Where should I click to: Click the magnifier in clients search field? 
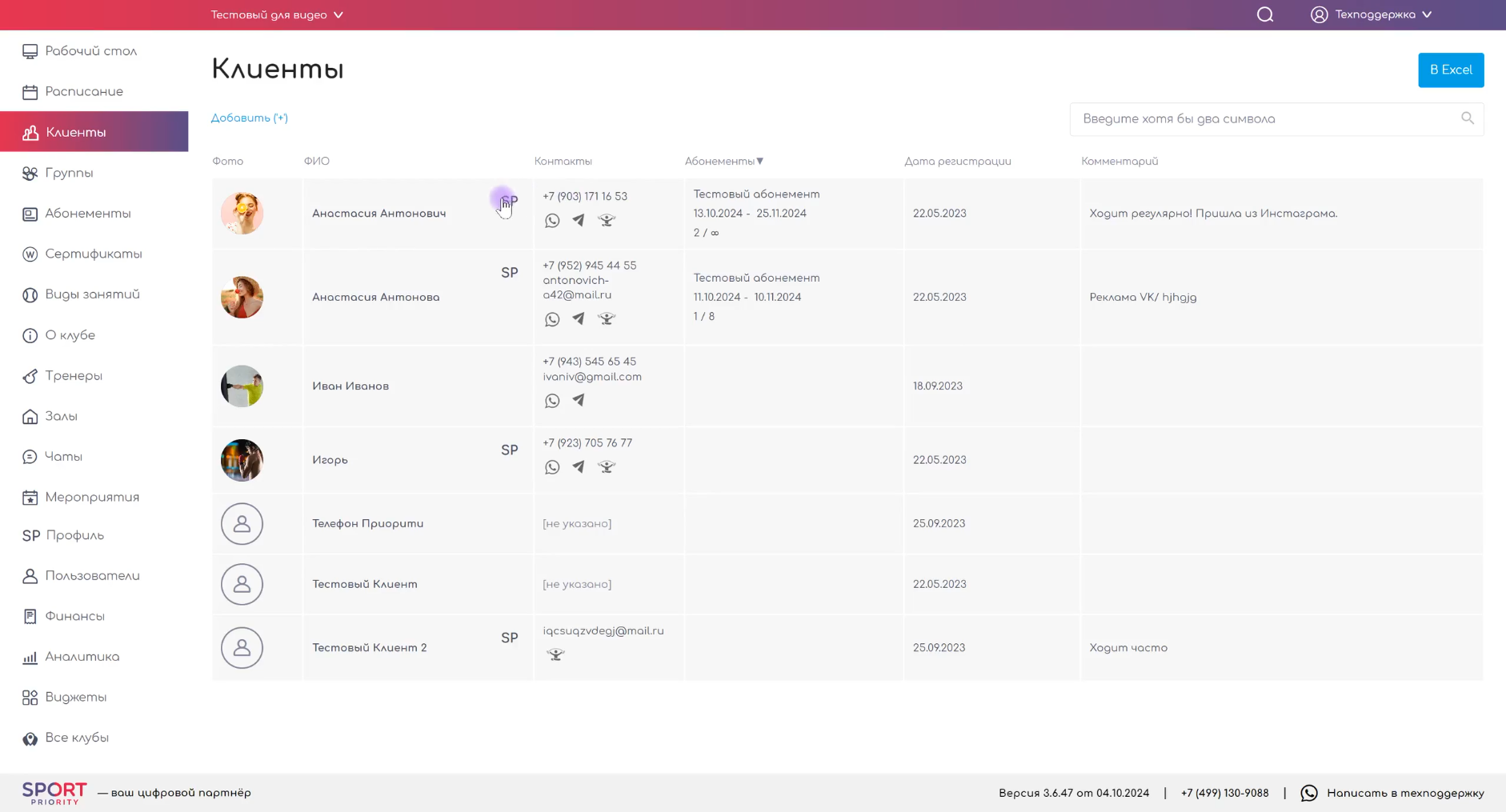coord(1467,118)
